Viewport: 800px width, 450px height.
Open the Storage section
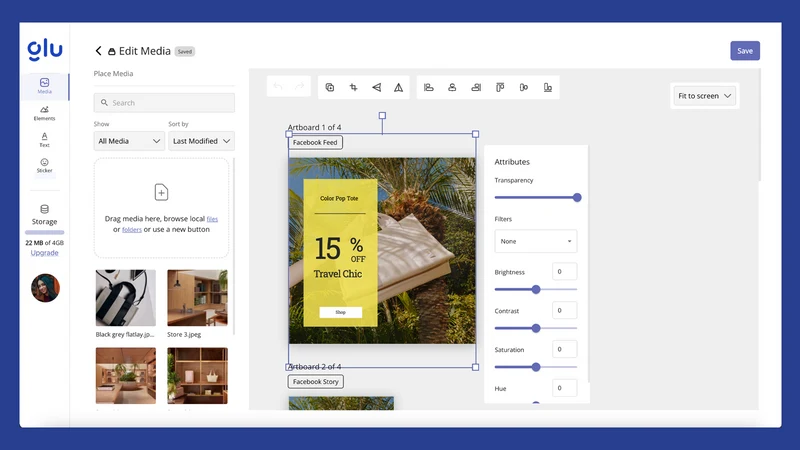[44, 215]
